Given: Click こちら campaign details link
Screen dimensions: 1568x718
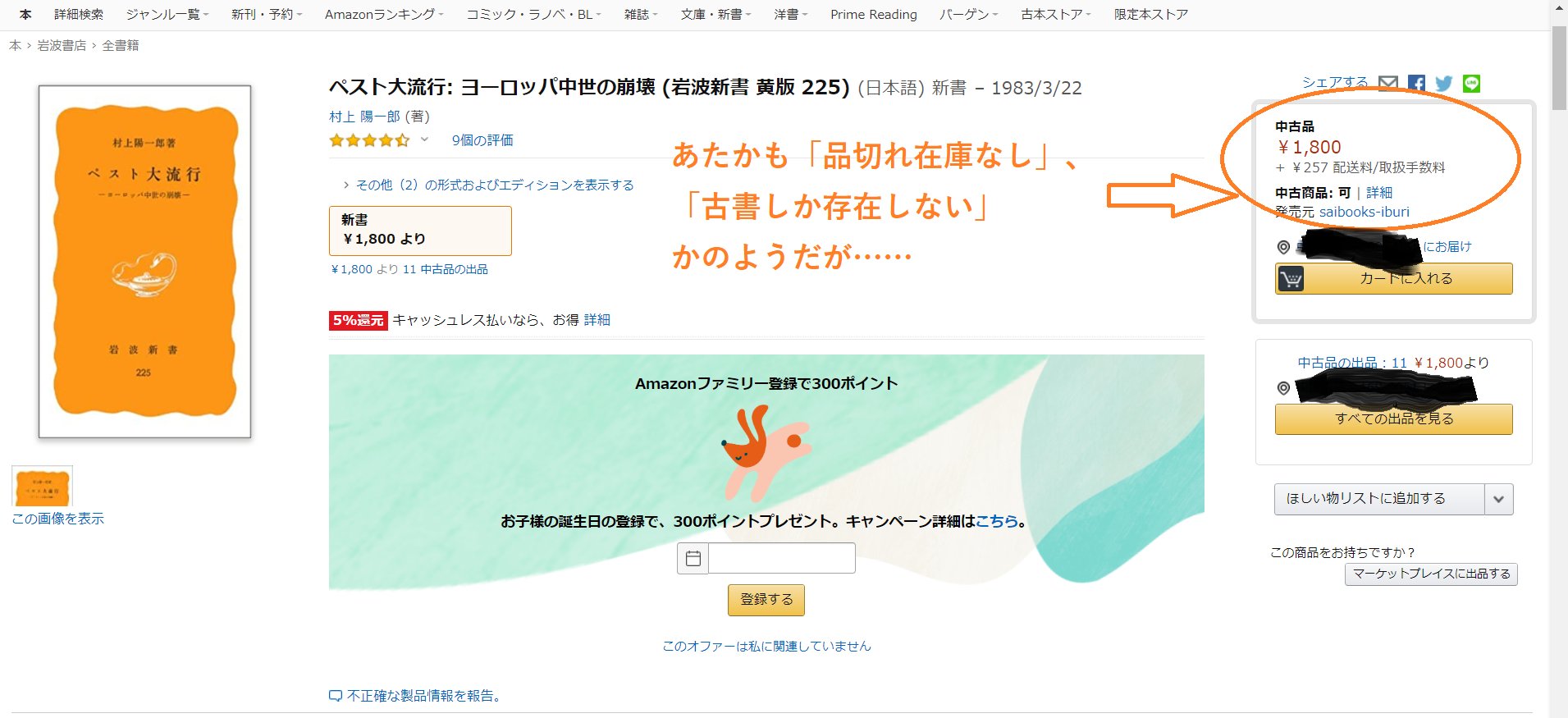Looking at the screenshot, I should (x=997, y=521).
